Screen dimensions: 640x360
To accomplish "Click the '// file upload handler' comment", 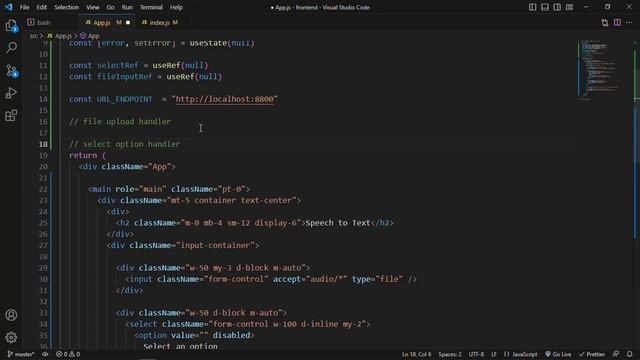I will click(x=120, y=122).
